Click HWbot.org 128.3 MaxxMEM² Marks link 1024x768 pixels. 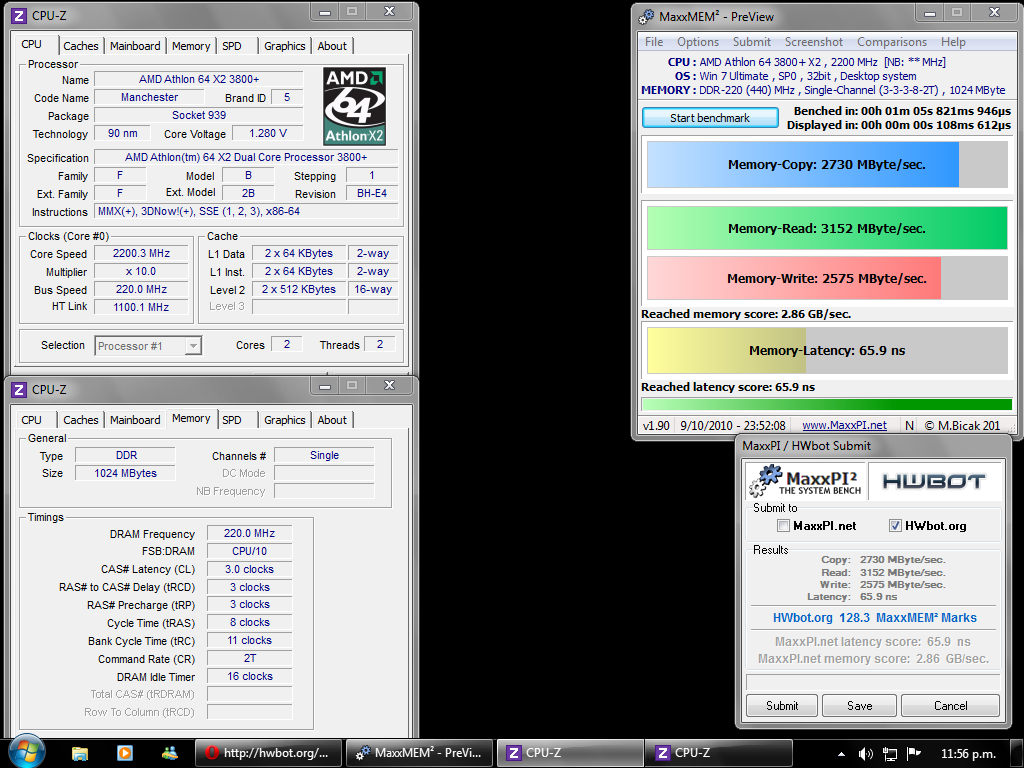pyautogui.click(x=874, y=618)
